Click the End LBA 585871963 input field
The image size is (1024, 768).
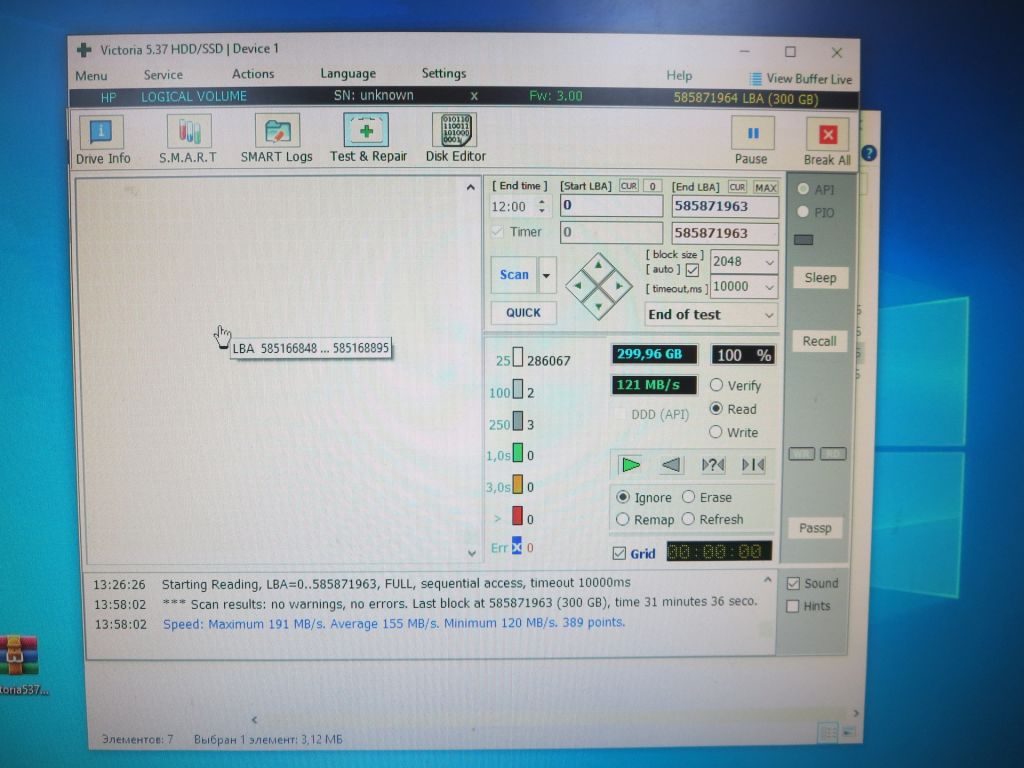tap(725, 206)
